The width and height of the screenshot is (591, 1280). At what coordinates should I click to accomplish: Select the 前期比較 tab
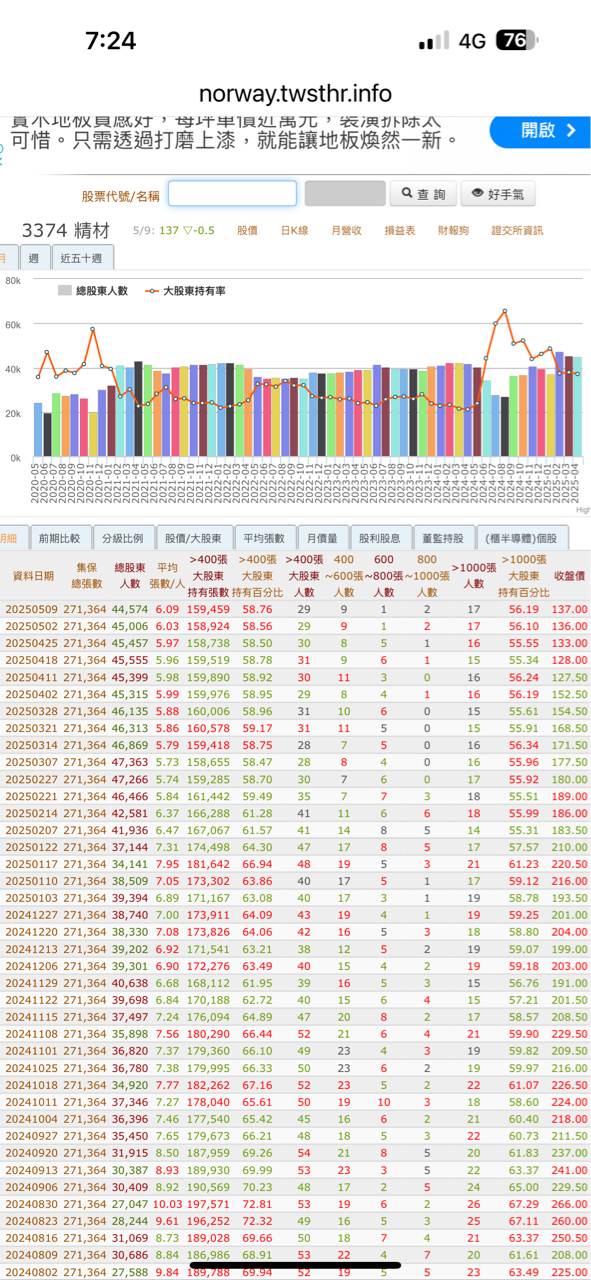tap(62, 538)
